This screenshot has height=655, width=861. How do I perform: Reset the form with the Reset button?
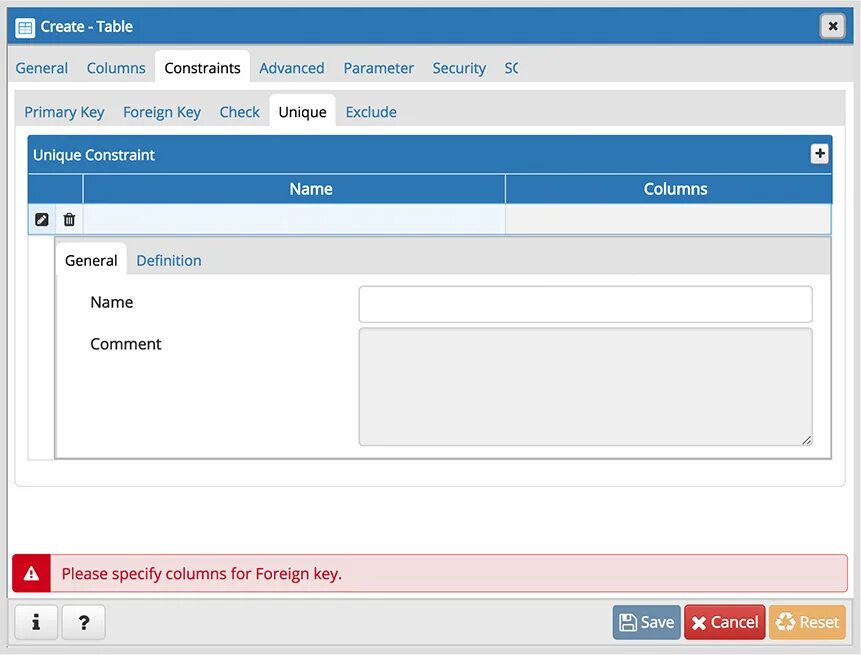point(807,622)
